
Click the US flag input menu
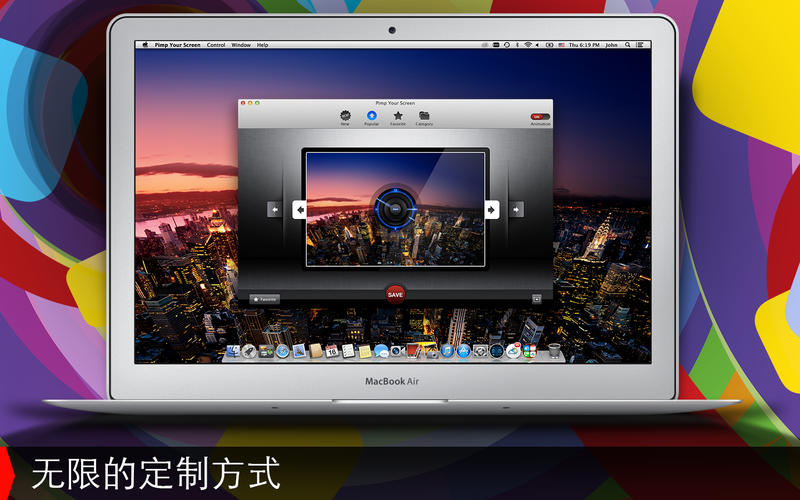[561, 45]
